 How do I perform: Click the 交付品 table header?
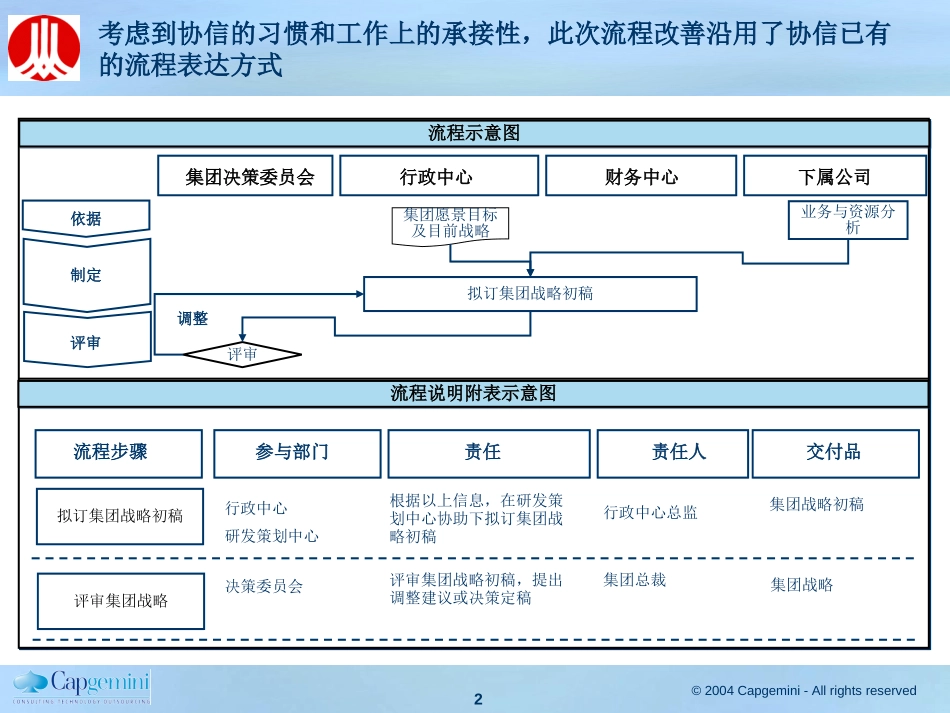835,454
